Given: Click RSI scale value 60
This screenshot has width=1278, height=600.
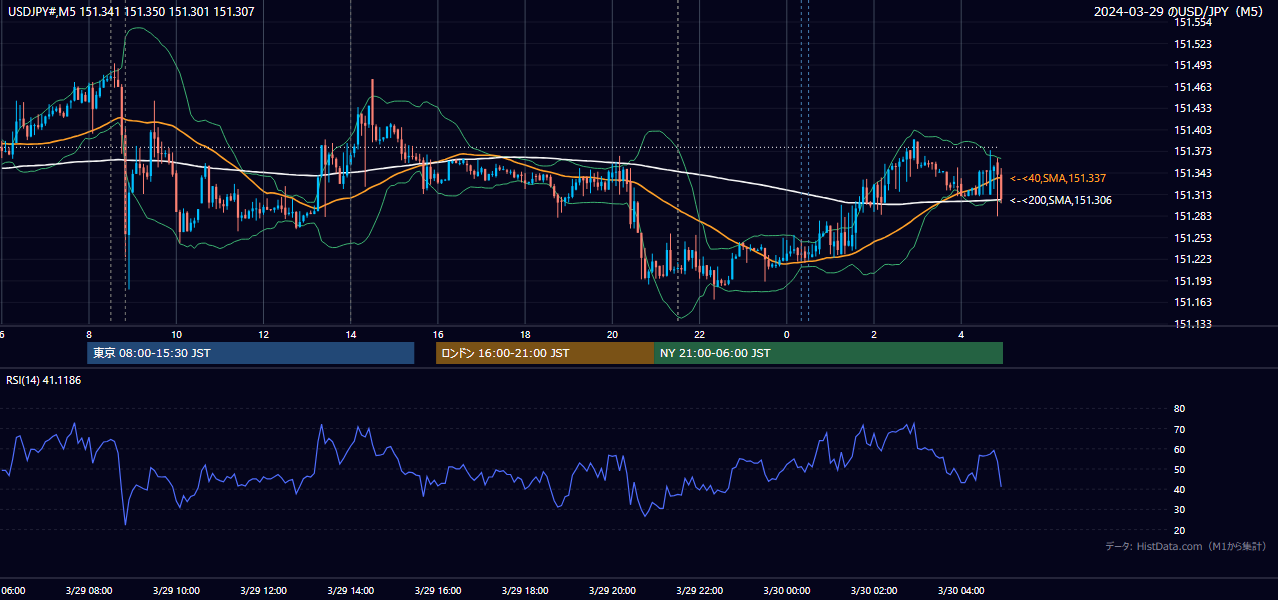Looking at the screenshot, I should tap(1179, 449).
